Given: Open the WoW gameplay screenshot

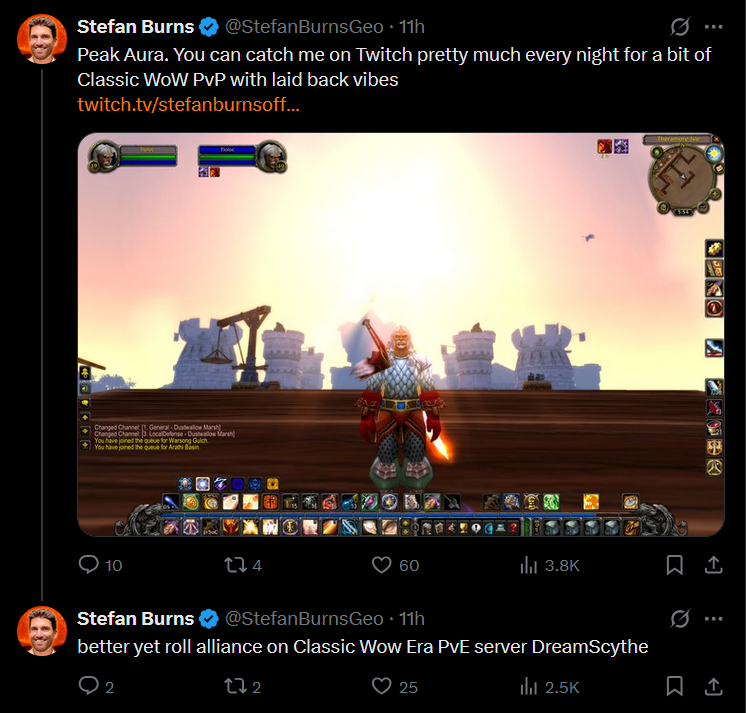Looking at the screenshot, I should point(401,334).
